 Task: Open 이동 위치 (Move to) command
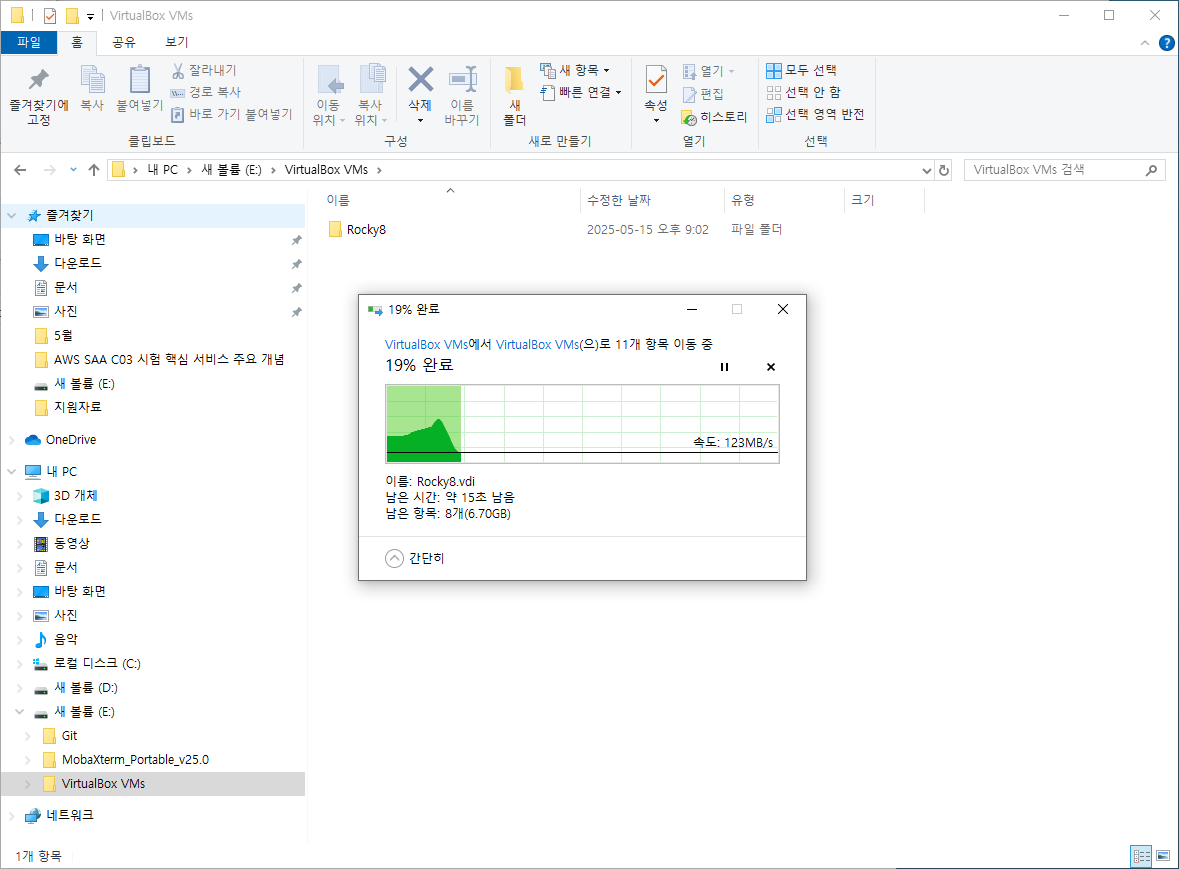pyautogui.click(x=329, y=95)
